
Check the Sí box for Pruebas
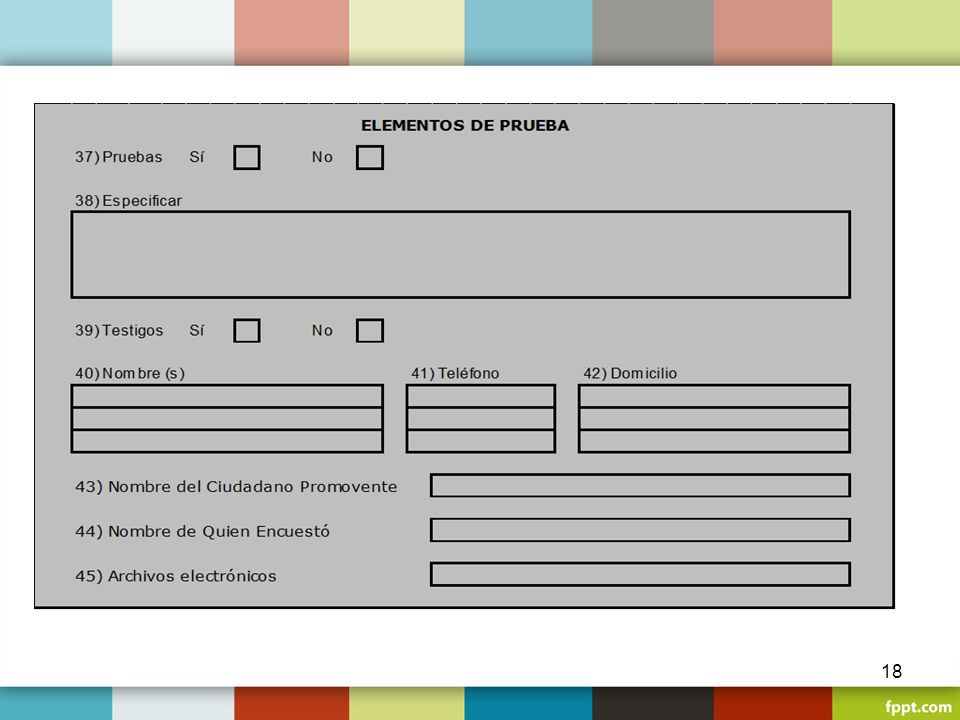(x=247, y=157)
